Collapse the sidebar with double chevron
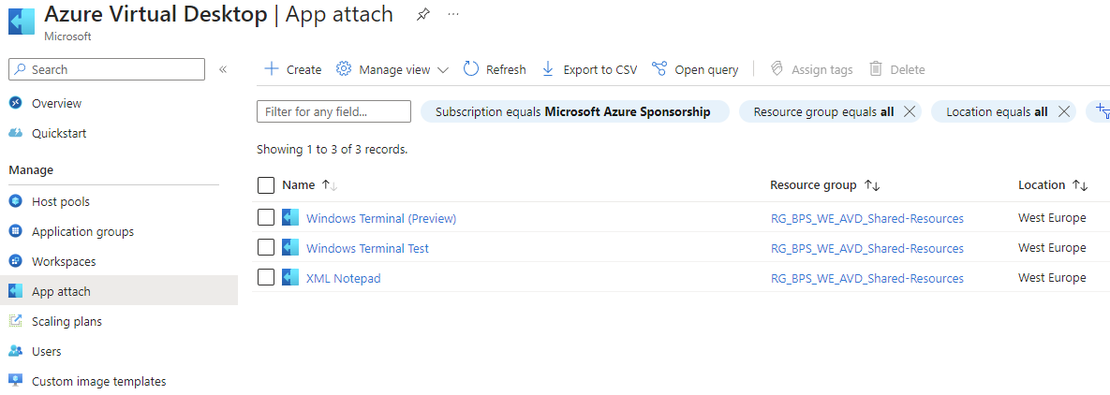 (x=222, y=69)
